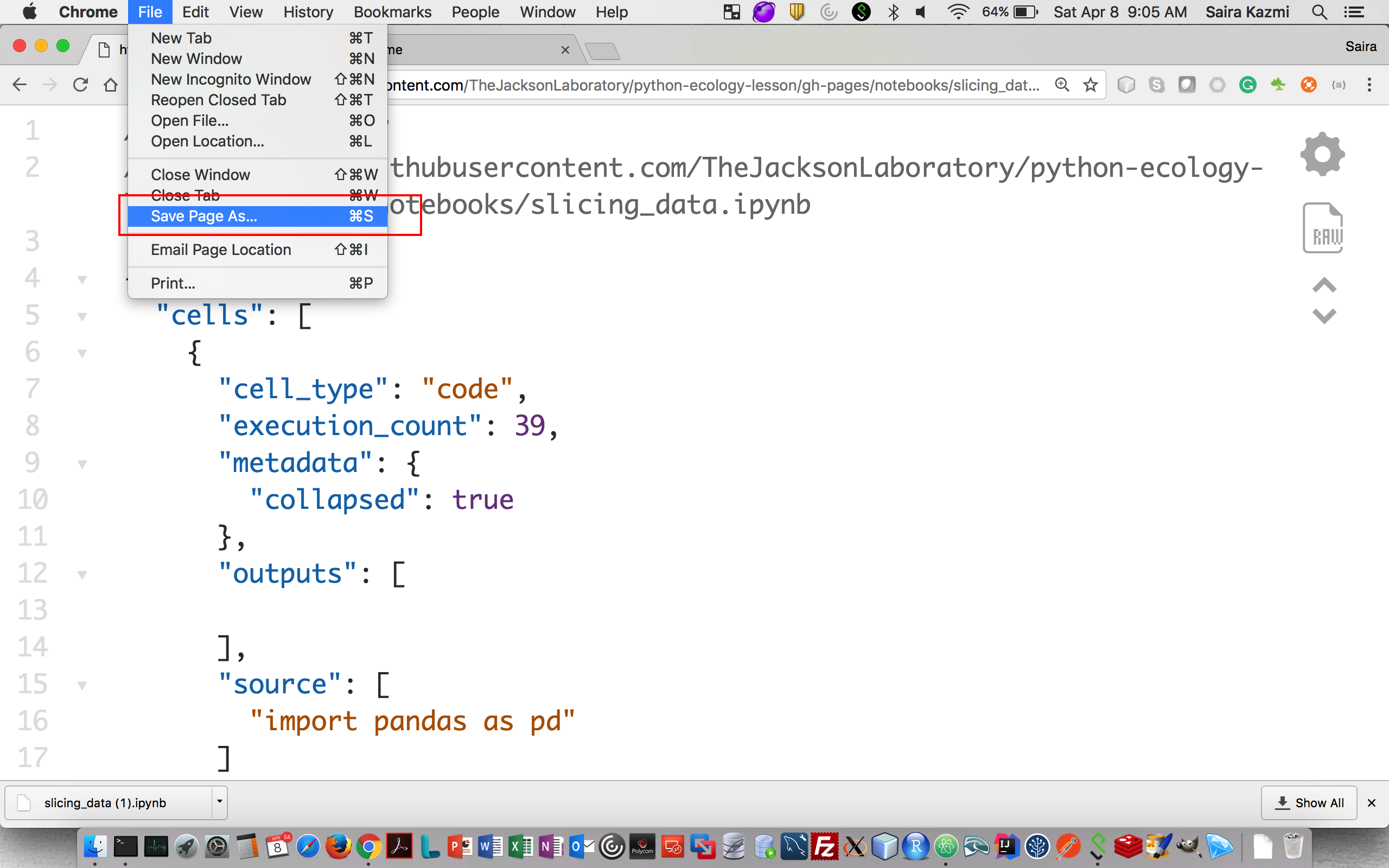This screenshot has width=1389, height=868.
Task: Launch GIMP from the dock
Action: 1189,847
